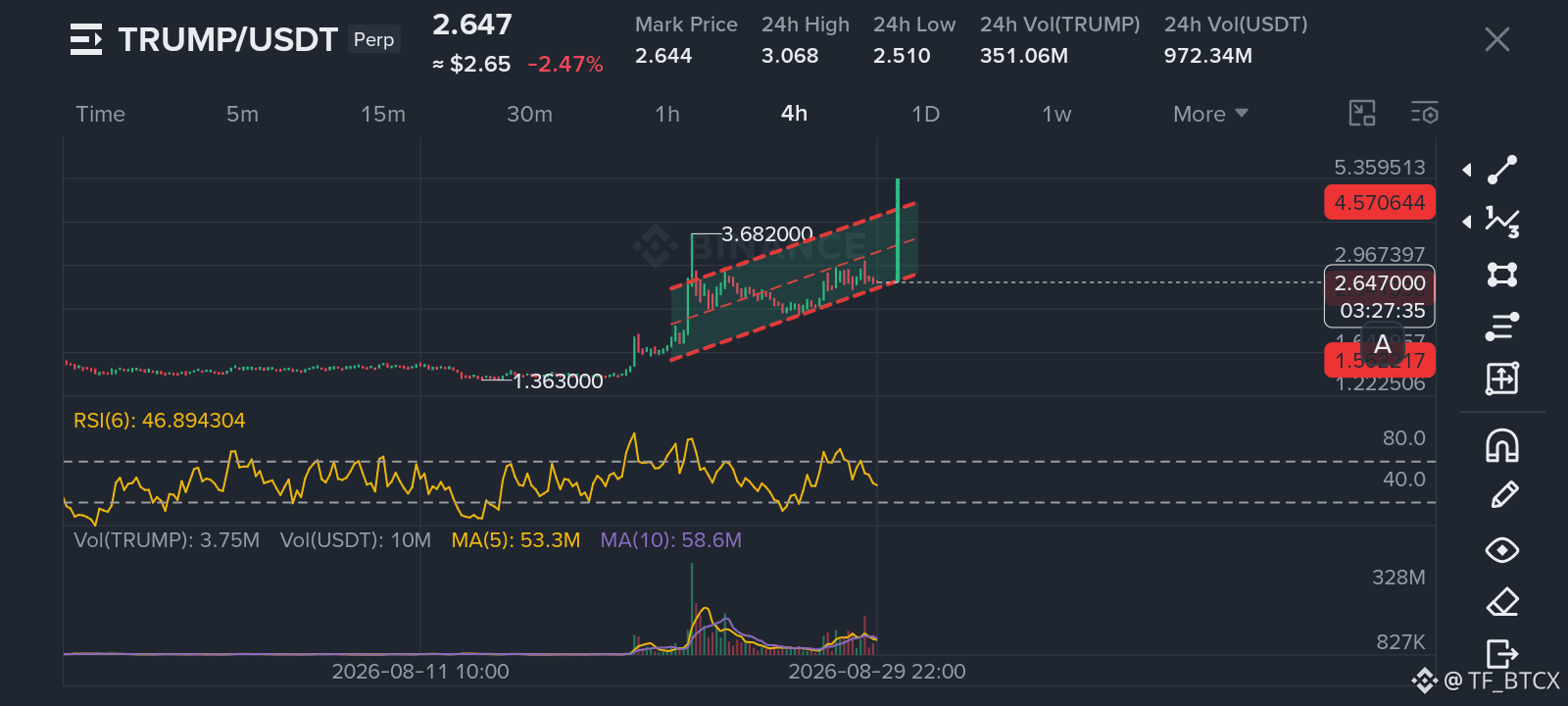Click the RSI(6) indicator label
The width and height of the screenshot is (1568, 706).
(x=160, y=421)
